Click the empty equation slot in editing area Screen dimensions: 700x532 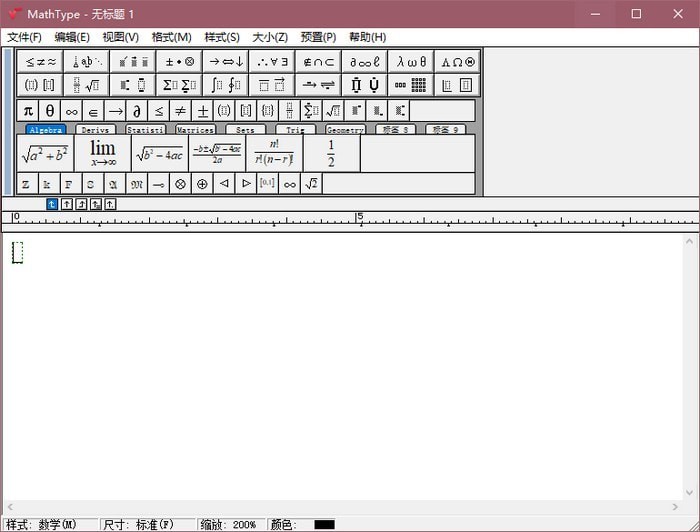[17, 253]
